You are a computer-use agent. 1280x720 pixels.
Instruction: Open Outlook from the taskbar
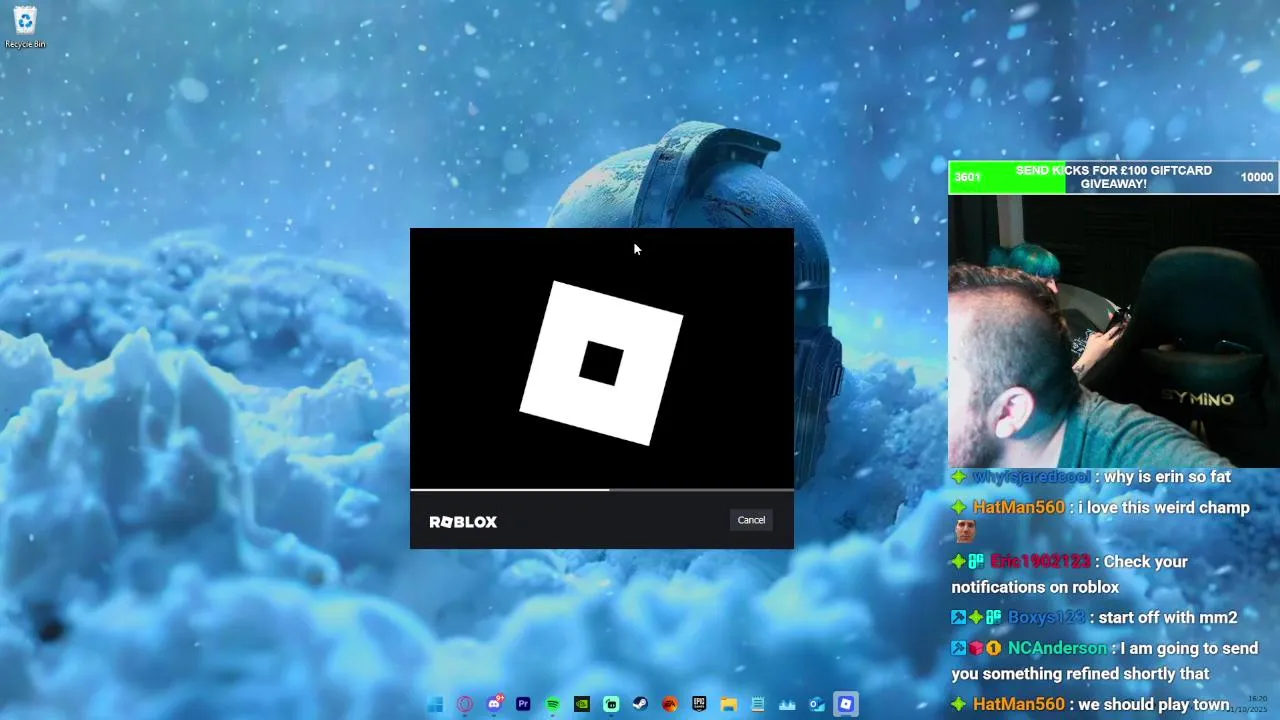(817, 704)
